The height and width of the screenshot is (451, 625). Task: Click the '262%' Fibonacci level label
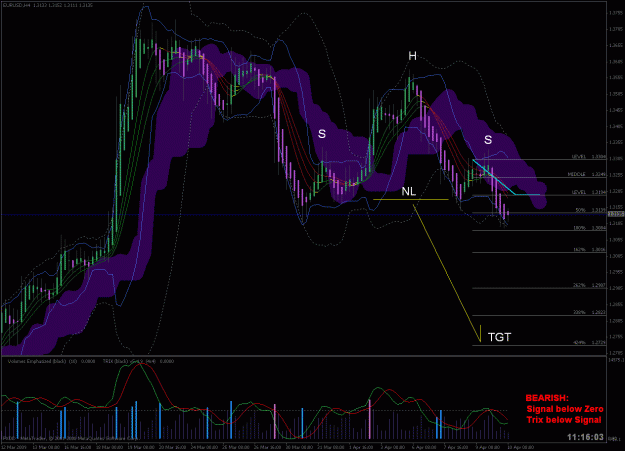click(580, 286)
